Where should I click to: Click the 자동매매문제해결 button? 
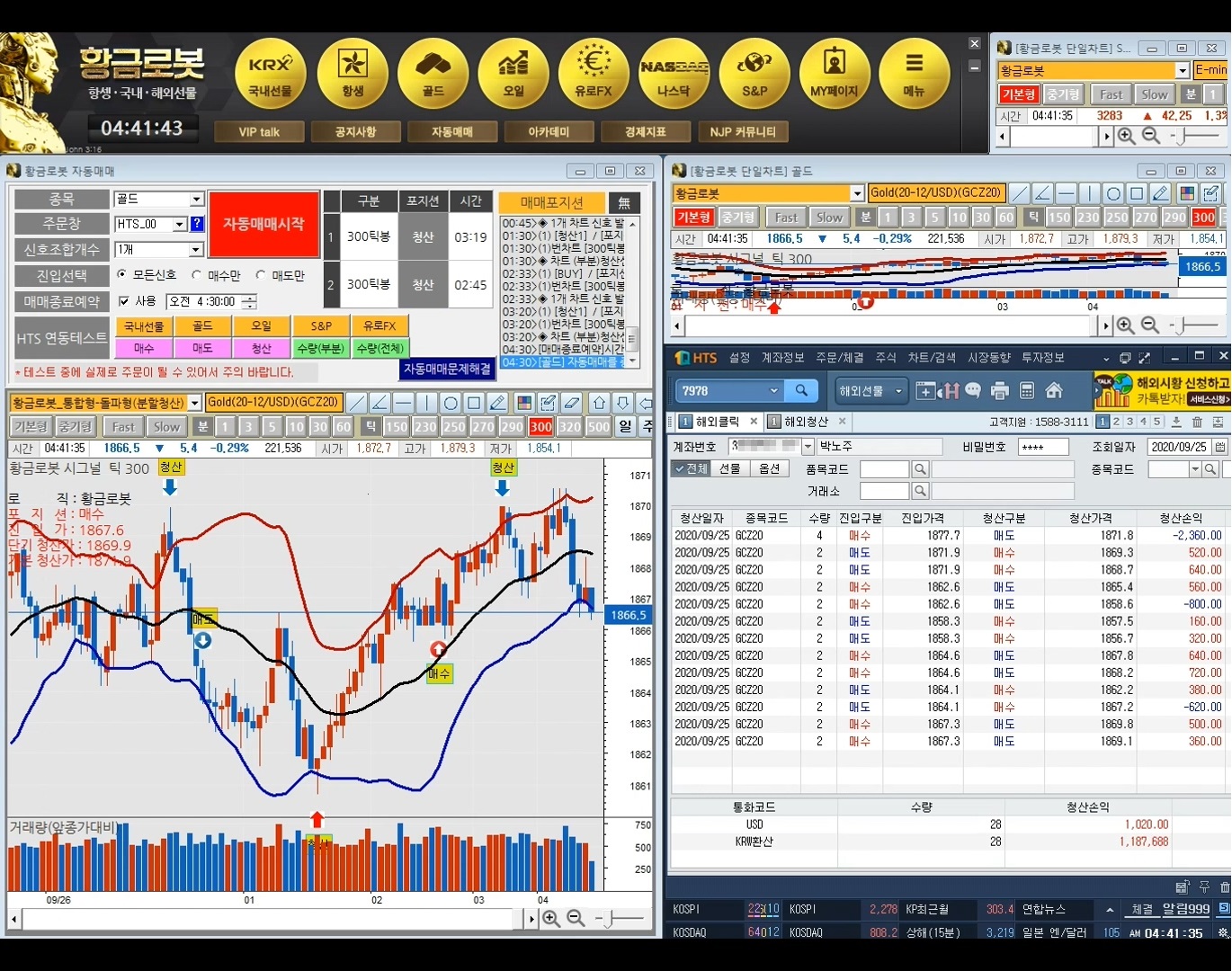[447, 369]
